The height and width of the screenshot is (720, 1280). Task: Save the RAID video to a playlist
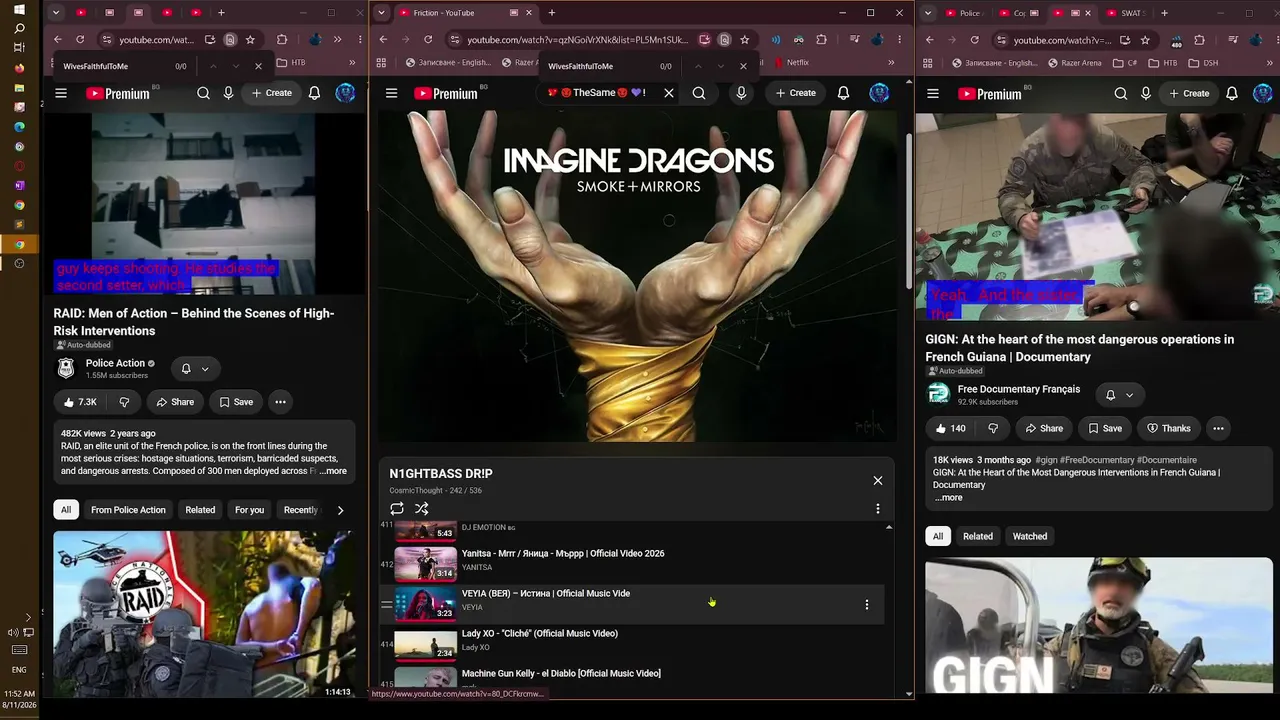(236, 402)
